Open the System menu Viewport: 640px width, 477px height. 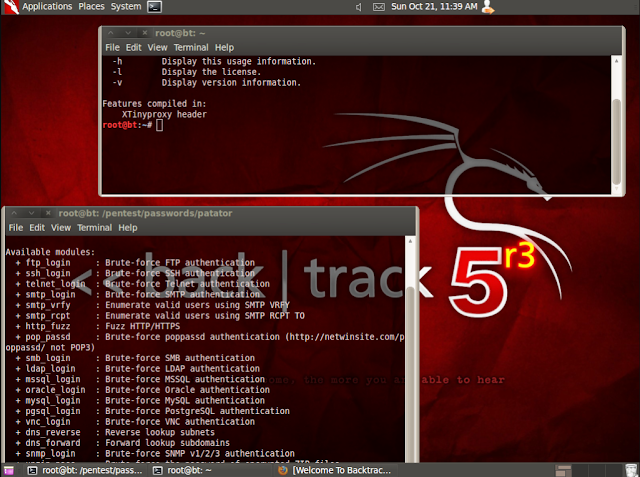(126, 7)
